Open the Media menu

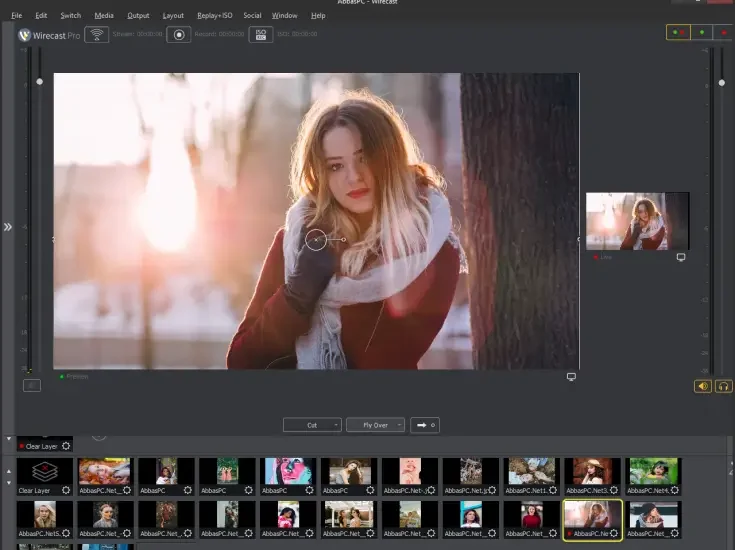104,15
